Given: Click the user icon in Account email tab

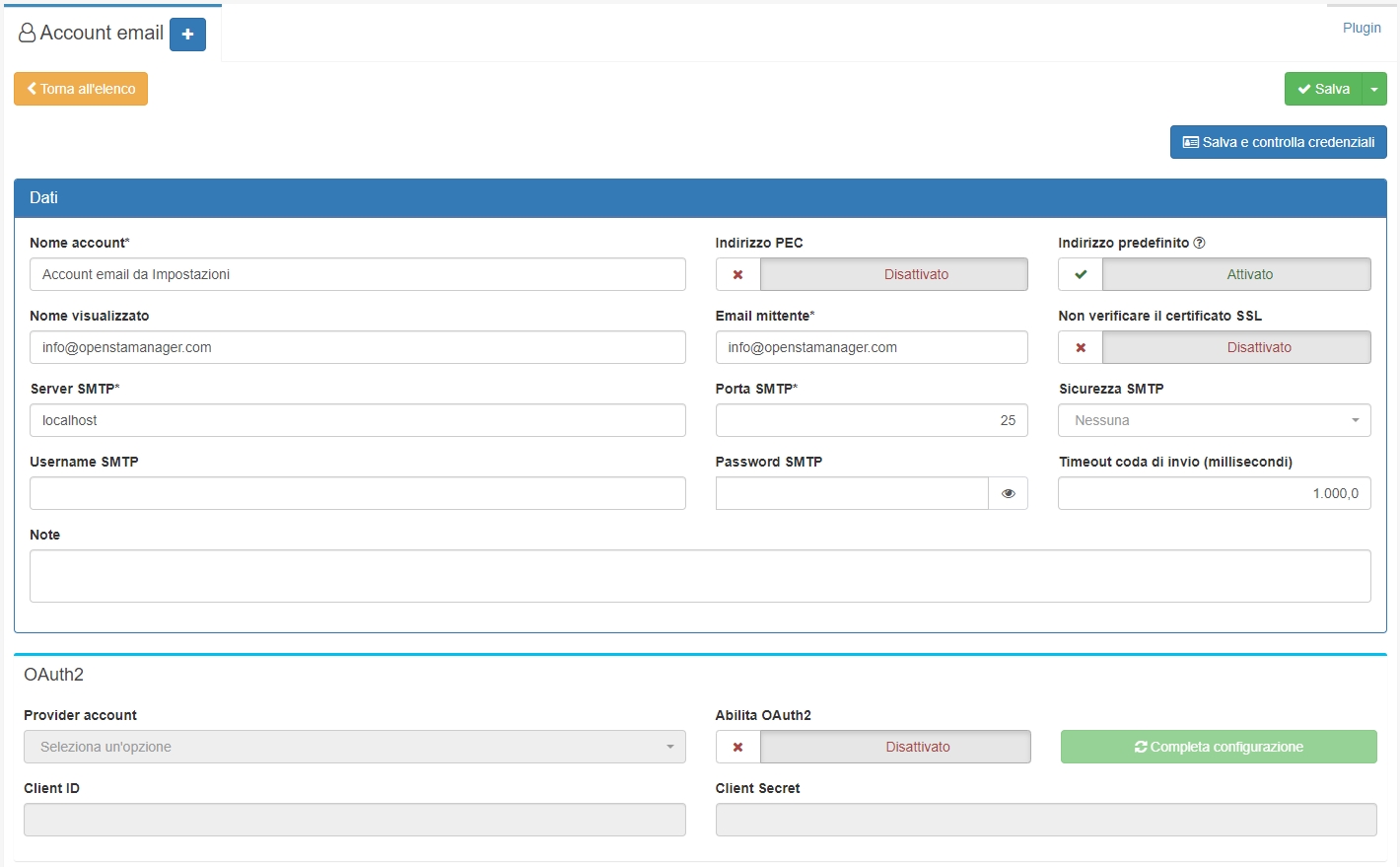Looking at the screenshot, I should 28,34.
